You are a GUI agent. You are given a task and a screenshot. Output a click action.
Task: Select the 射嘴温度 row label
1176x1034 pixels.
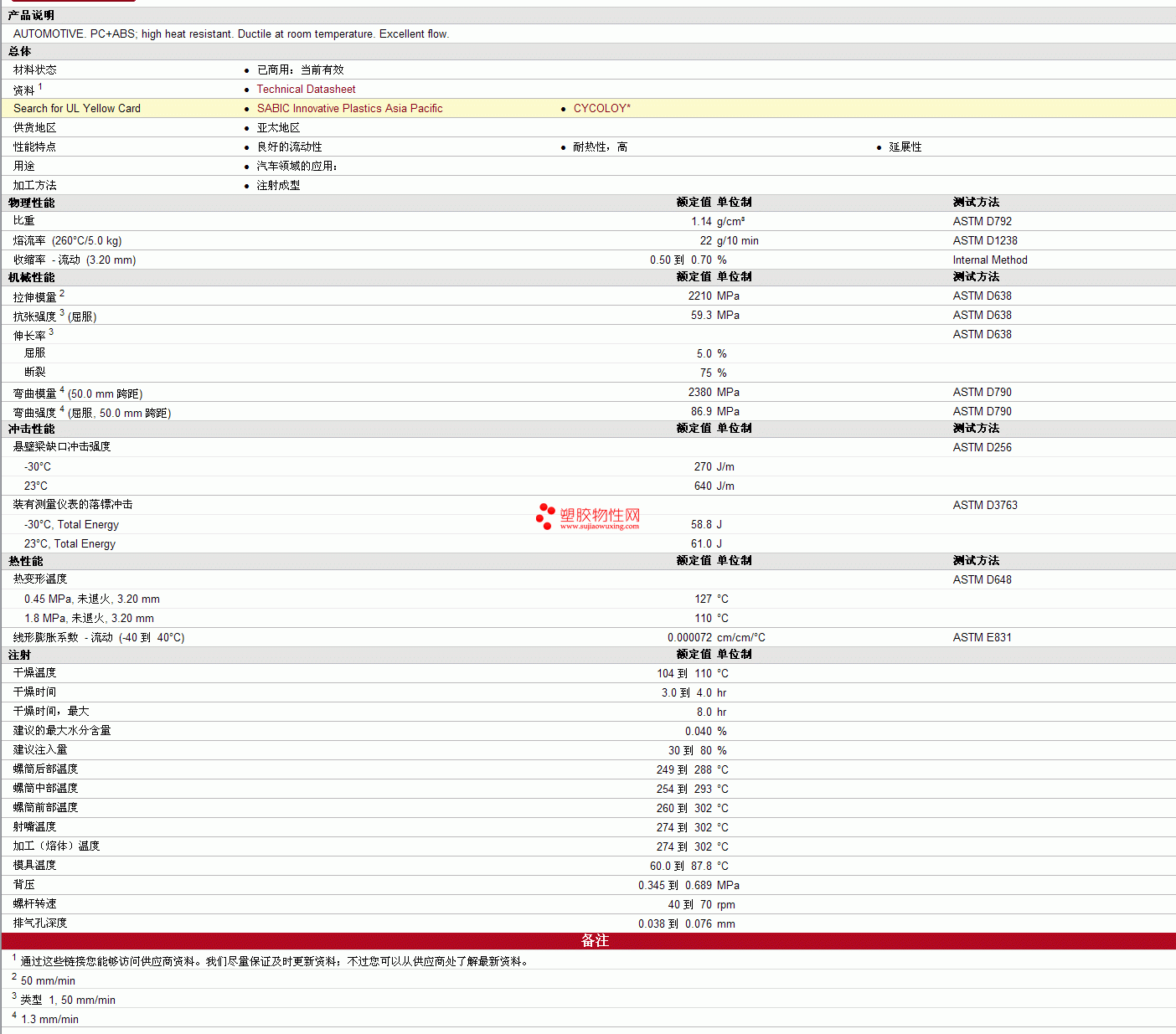click(34, 827)
